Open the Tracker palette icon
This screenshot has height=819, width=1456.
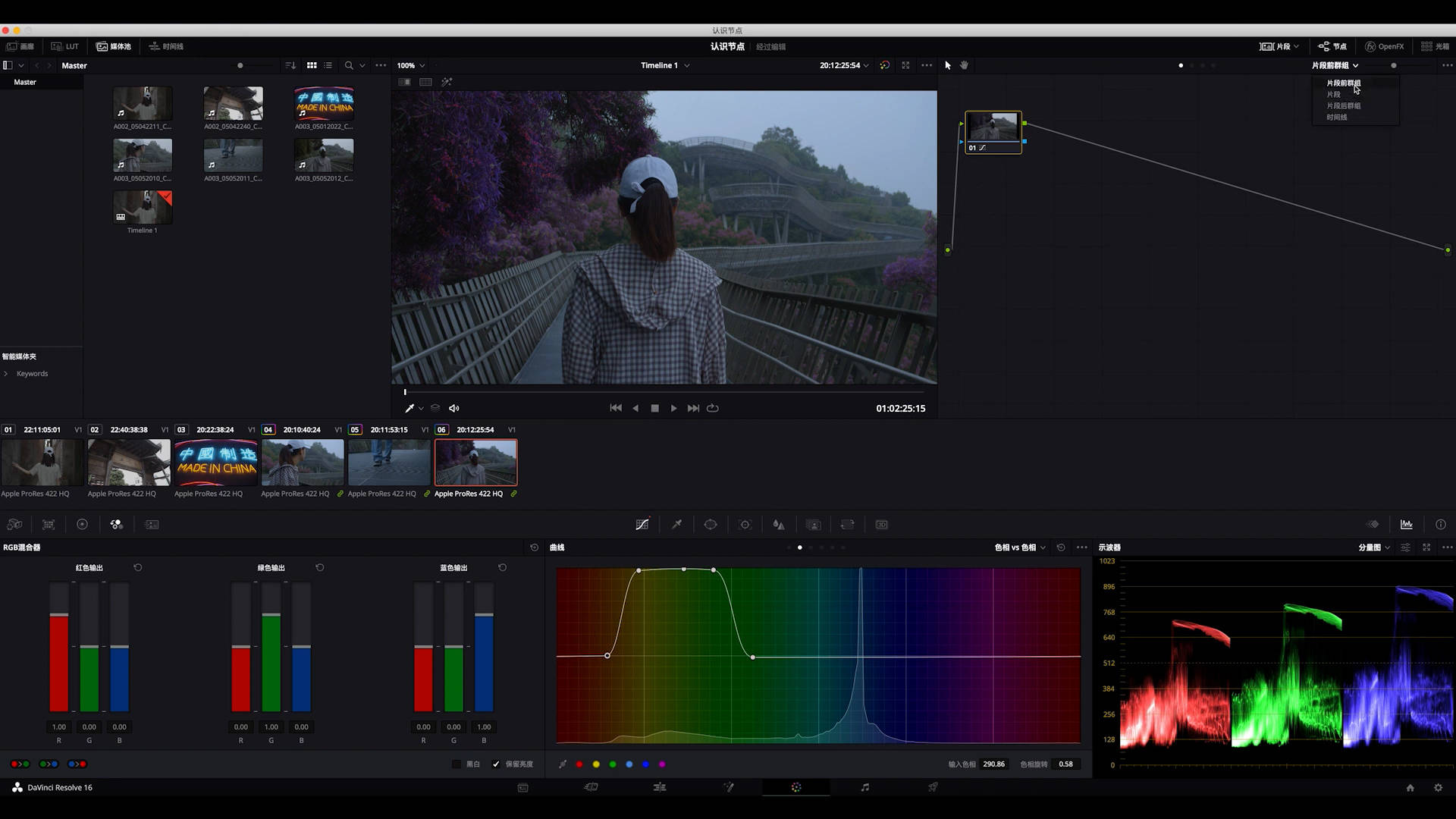(745, 524)
